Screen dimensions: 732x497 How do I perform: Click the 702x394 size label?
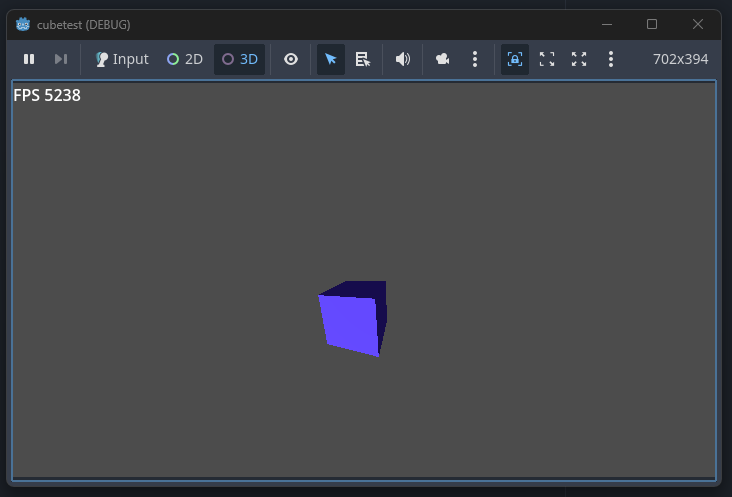(x=680, y=59)
